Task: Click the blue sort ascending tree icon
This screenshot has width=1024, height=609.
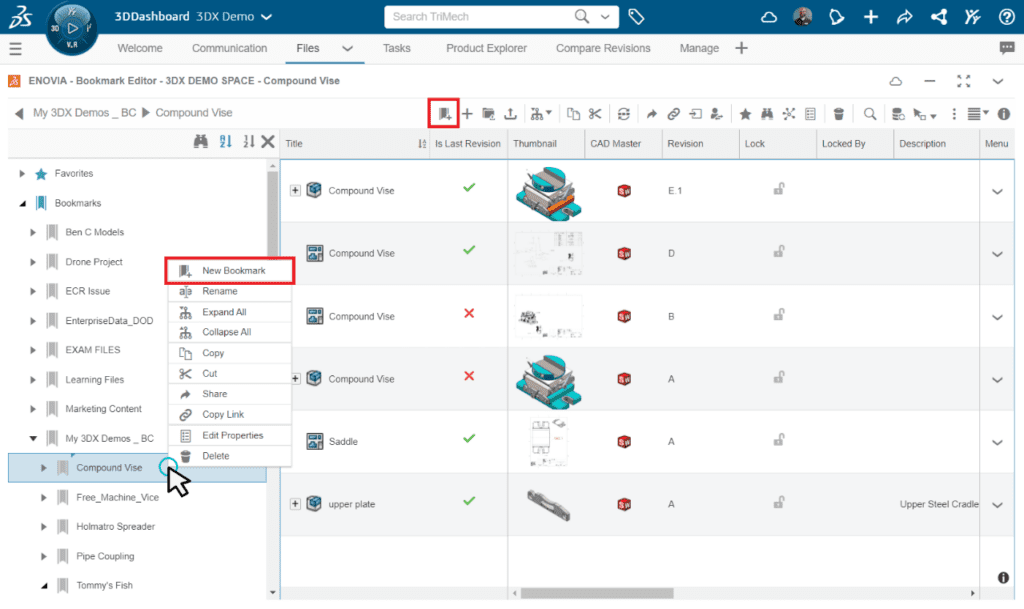Action: click(225, 141)
